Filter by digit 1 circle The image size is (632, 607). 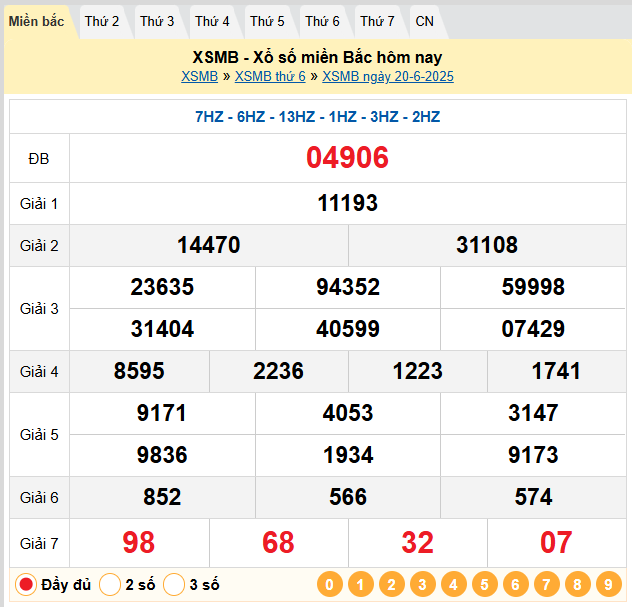click(x=361, y=584)
